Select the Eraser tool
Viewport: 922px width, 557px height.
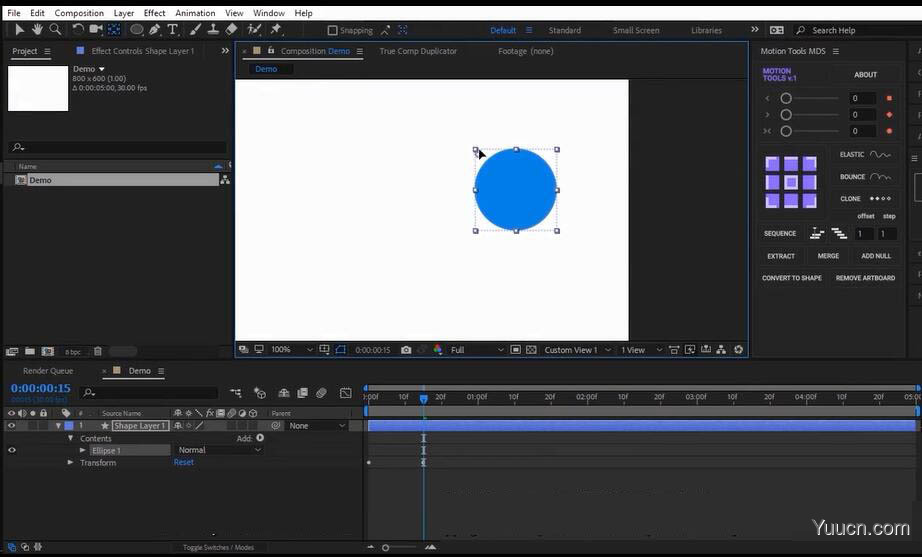[x=232, y=29]
